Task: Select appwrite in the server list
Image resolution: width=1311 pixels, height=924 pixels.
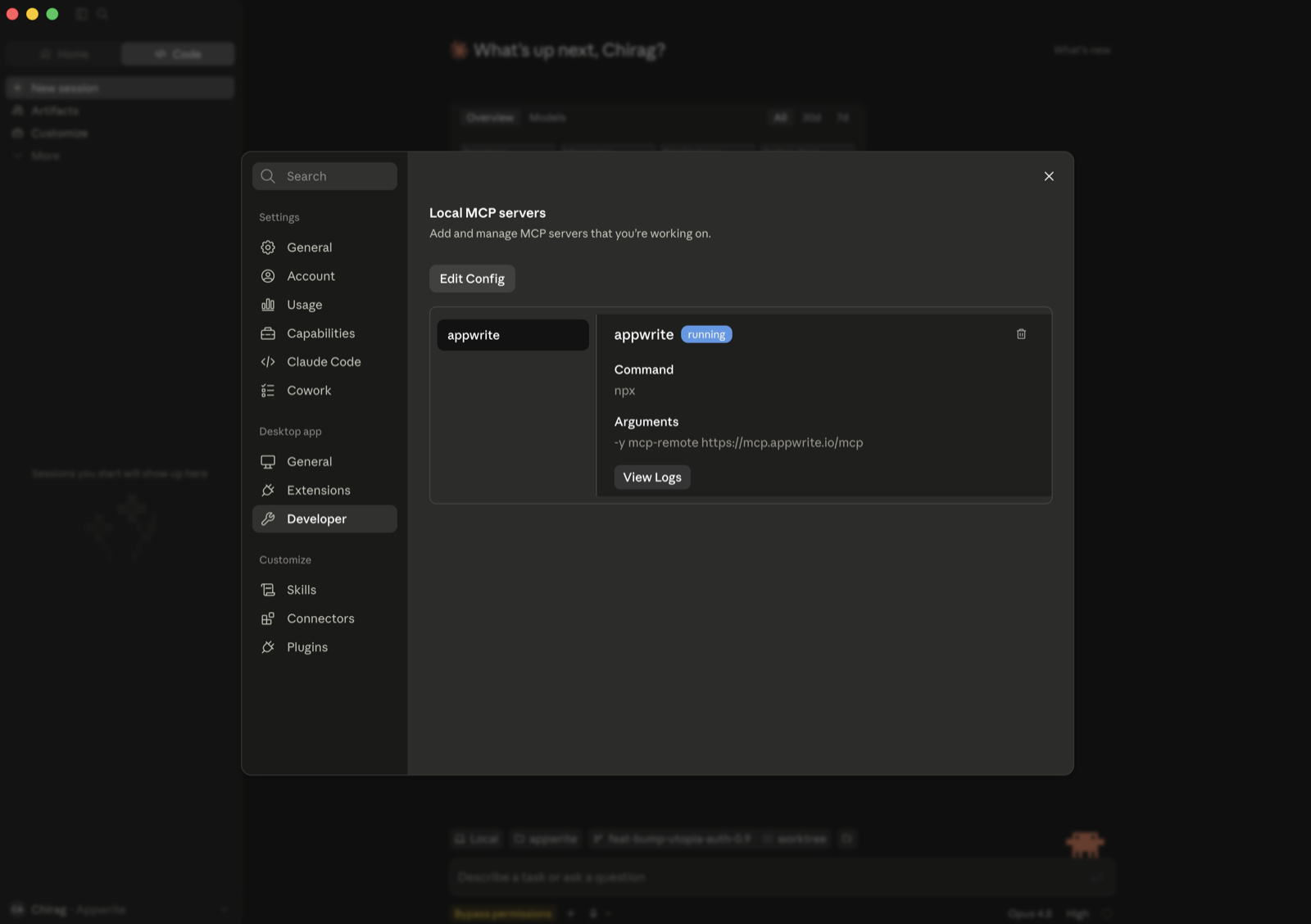Action: (x=513, y=335)
